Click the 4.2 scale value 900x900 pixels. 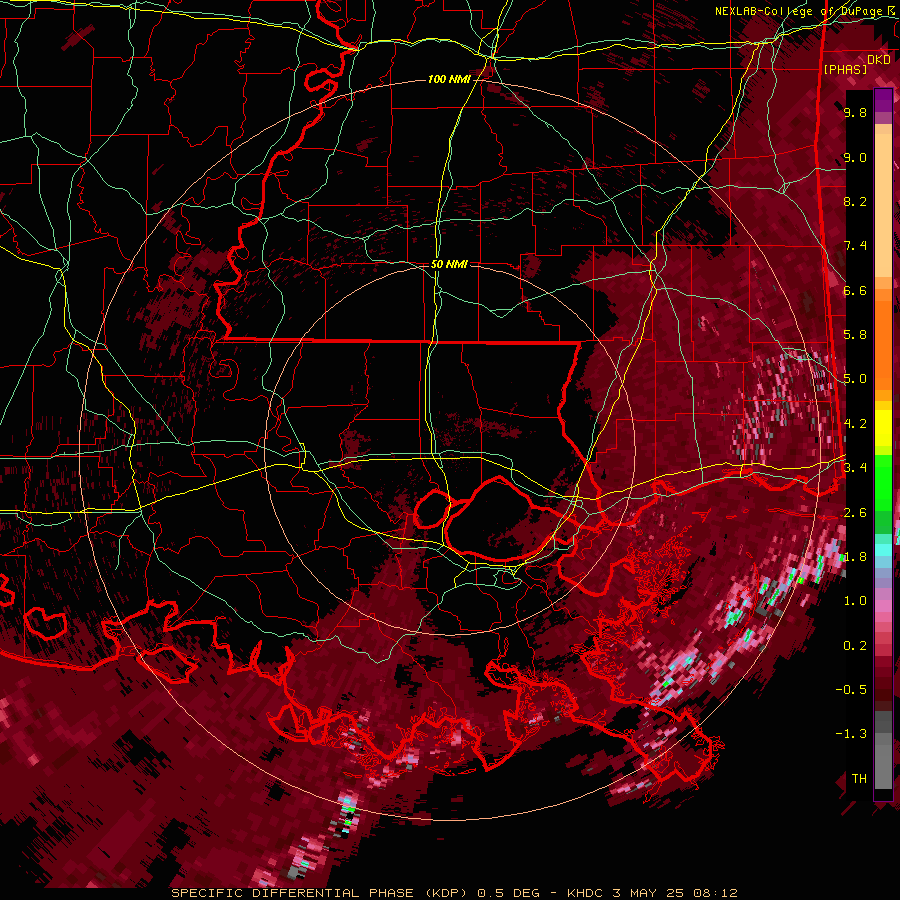point(855,424)
